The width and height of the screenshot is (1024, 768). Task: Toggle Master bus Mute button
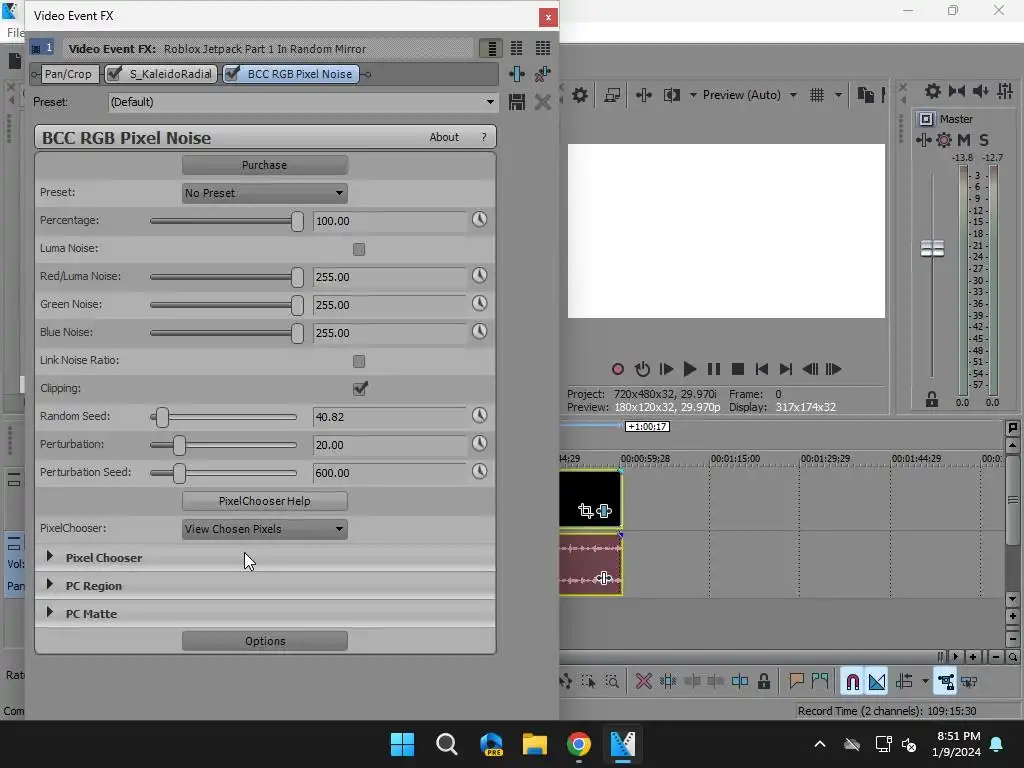click(x=963, y=140)
